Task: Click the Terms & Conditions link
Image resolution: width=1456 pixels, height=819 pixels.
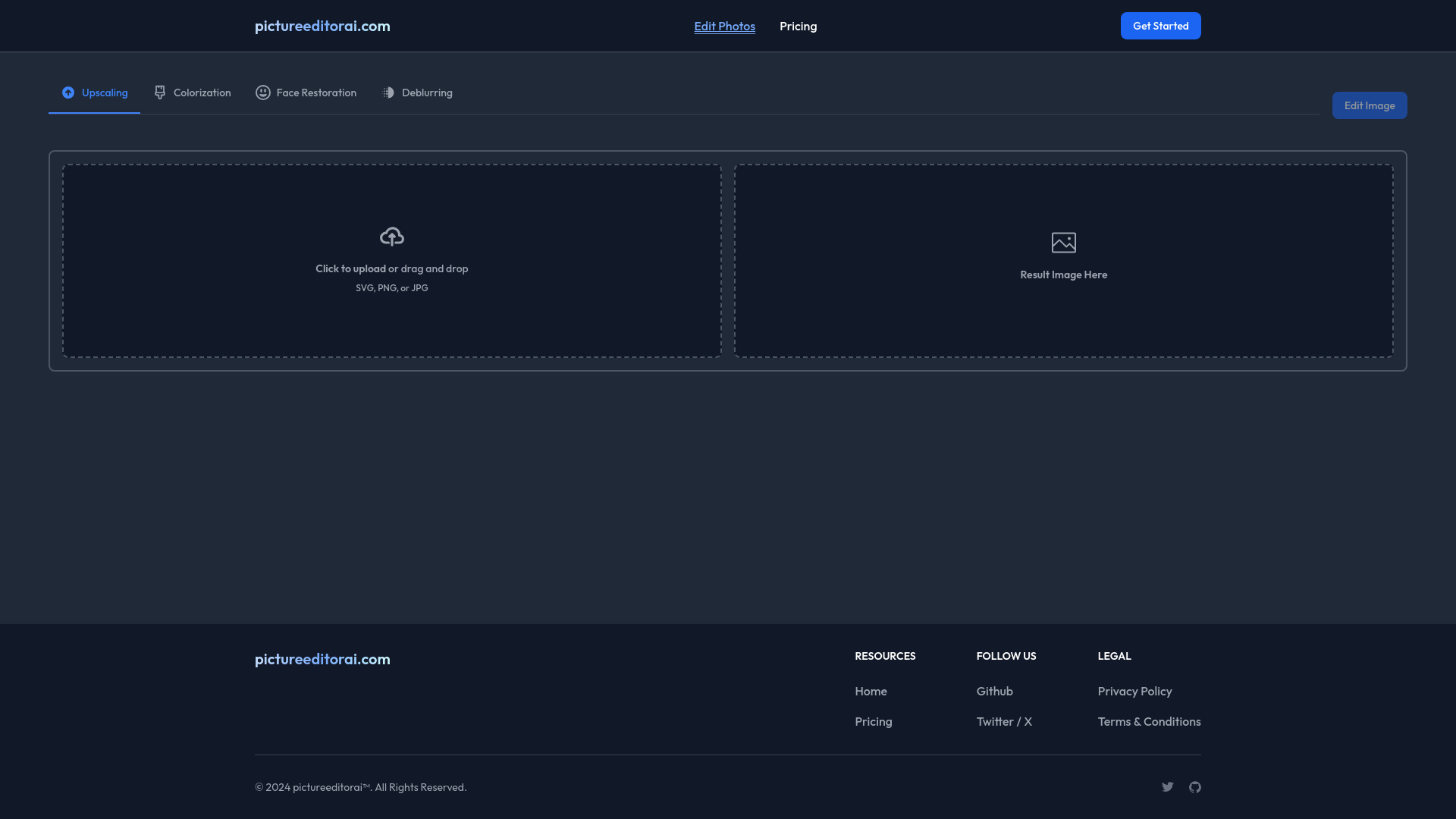Action: [x=1148, y=722]
